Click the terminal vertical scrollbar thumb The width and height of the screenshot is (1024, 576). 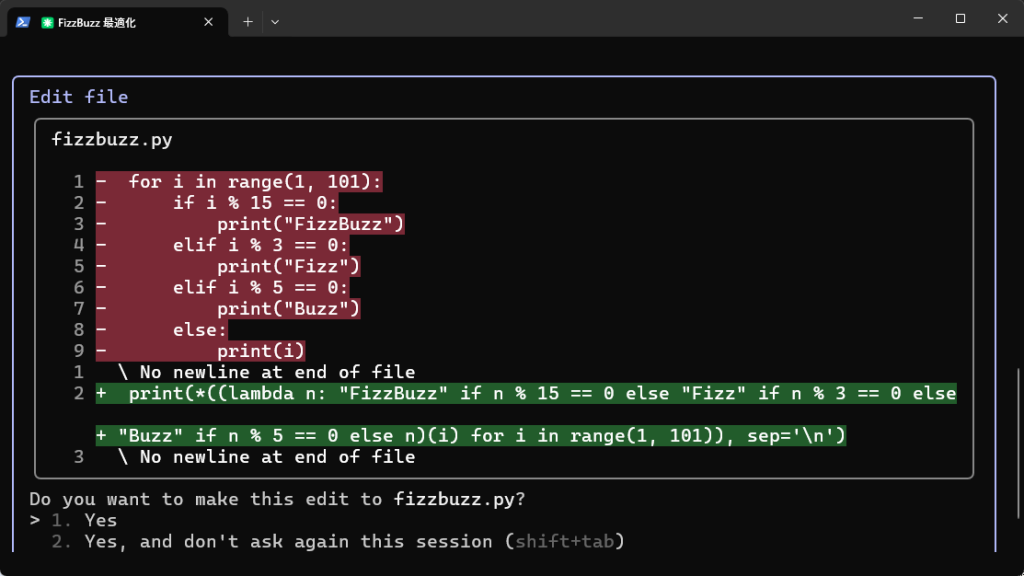click(x=1019, y=444)
